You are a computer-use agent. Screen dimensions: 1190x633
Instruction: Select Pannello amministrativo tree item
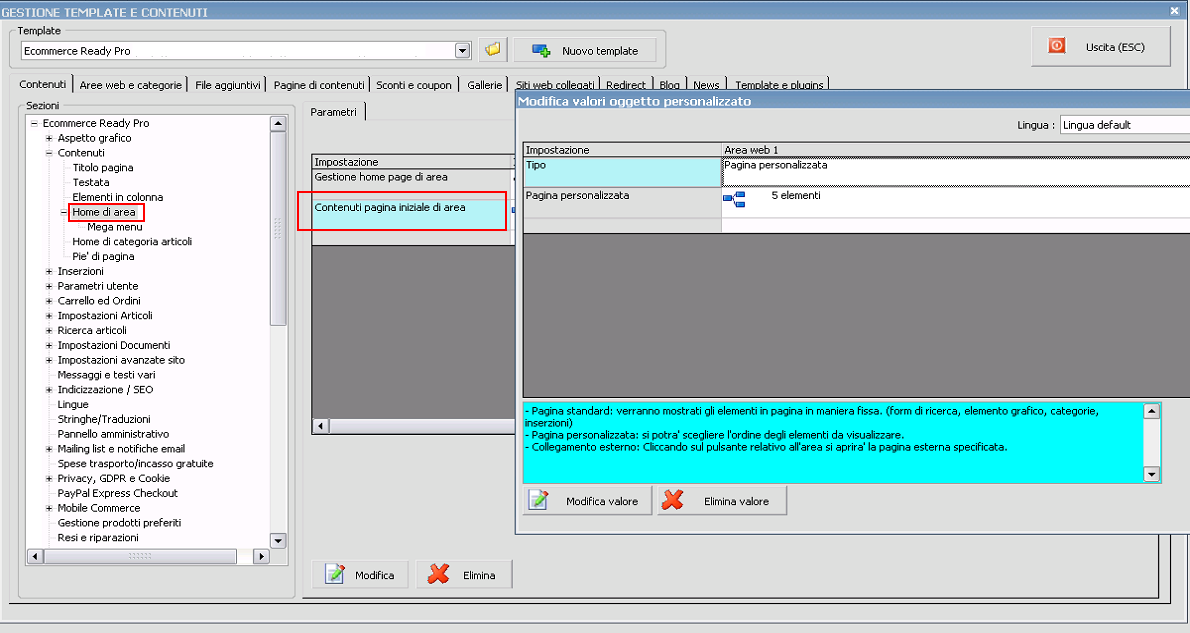coord(113,434)
